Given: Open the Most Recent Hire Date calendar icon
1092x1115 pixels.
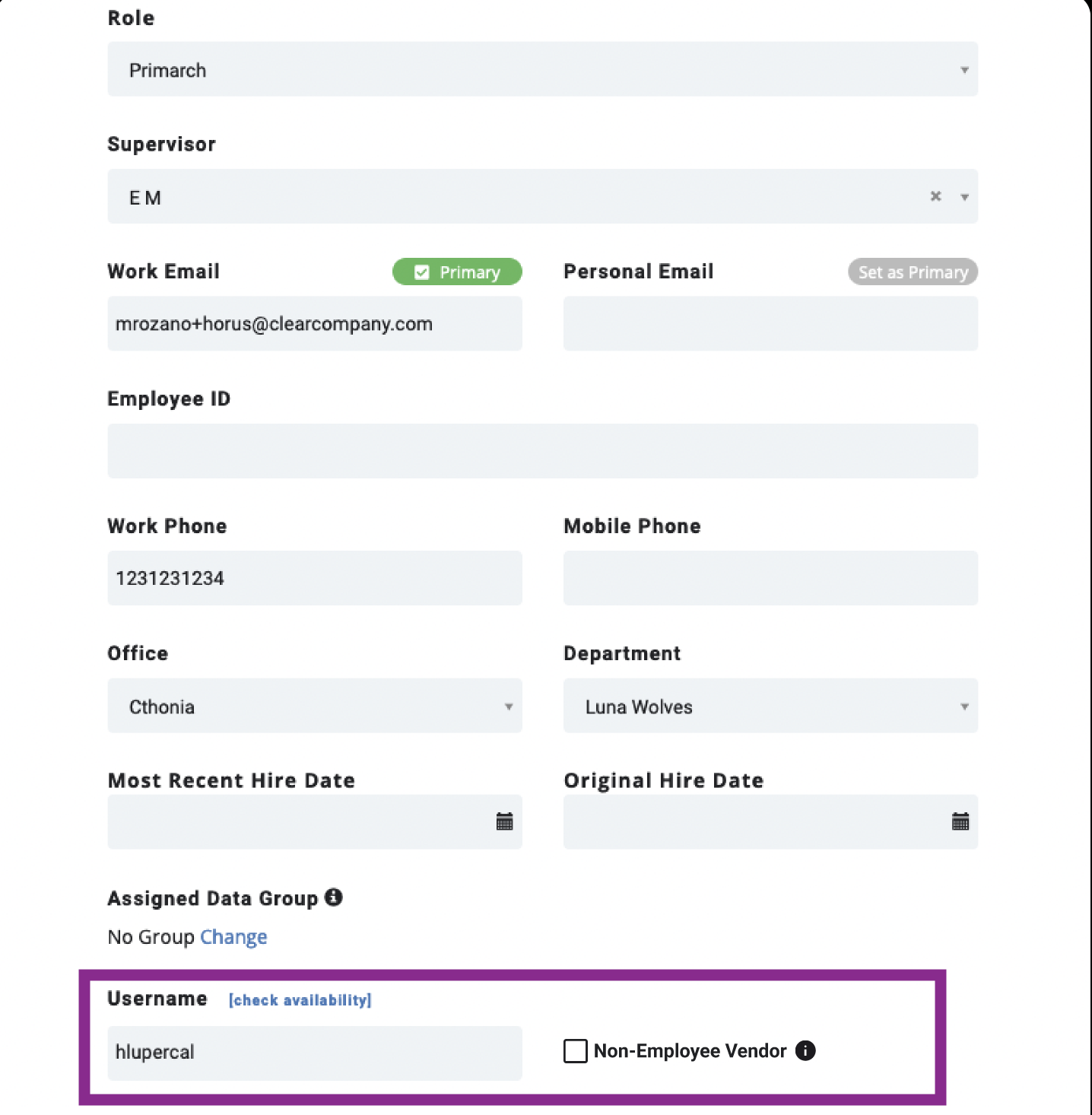Looking at the screenshot, I should (504, 821).
